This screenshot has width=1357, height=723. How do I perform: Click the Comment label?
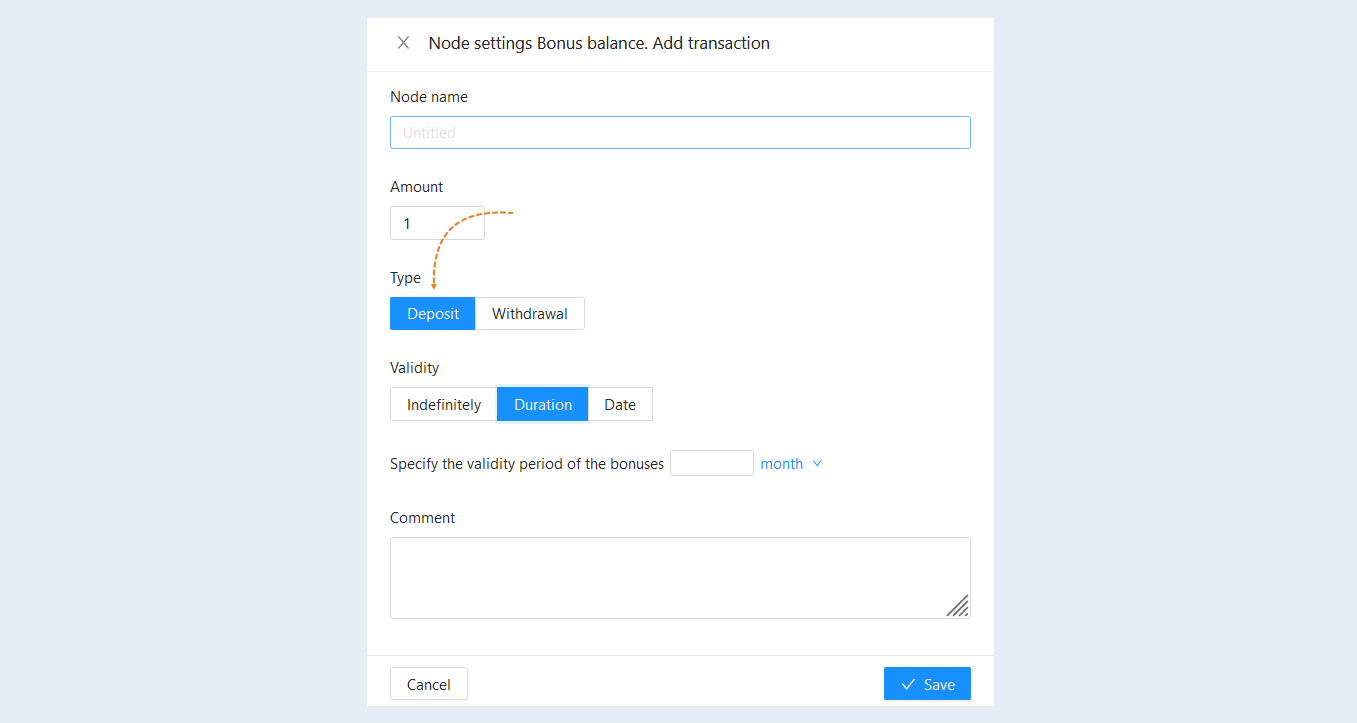pos(423,518)
